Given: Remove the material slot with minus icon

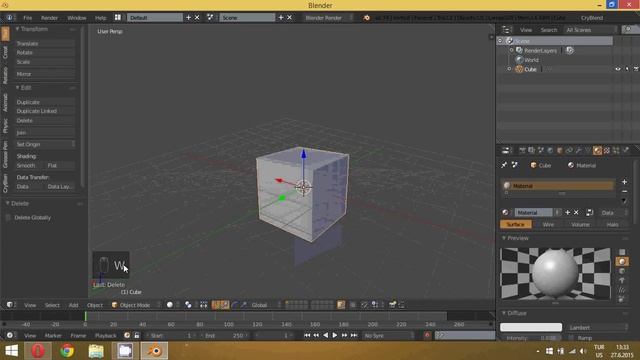Looking at the screenshot, I should [x=624, y=191].
